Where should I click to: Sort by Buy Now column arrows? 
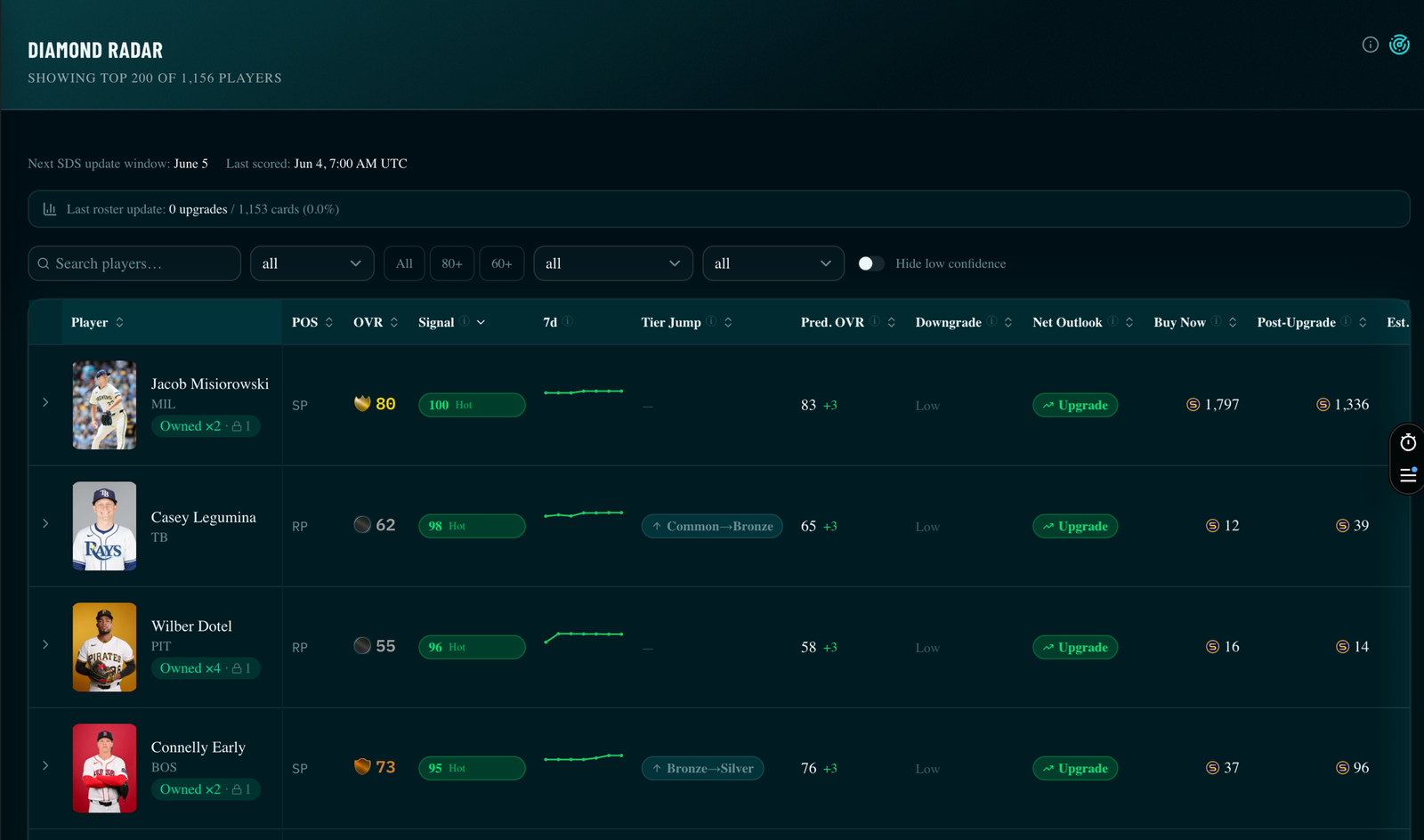[1232, 322]
